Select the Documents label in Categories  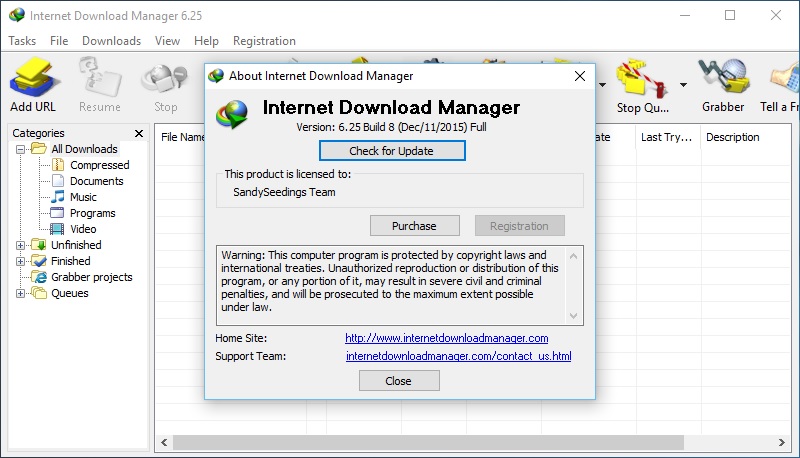click(96, 181)
